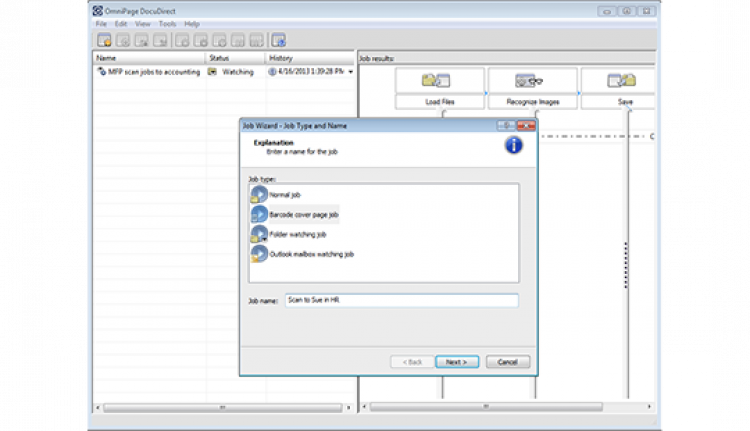
Task: Click the Save label button in Job results
Action: point(618,102)
